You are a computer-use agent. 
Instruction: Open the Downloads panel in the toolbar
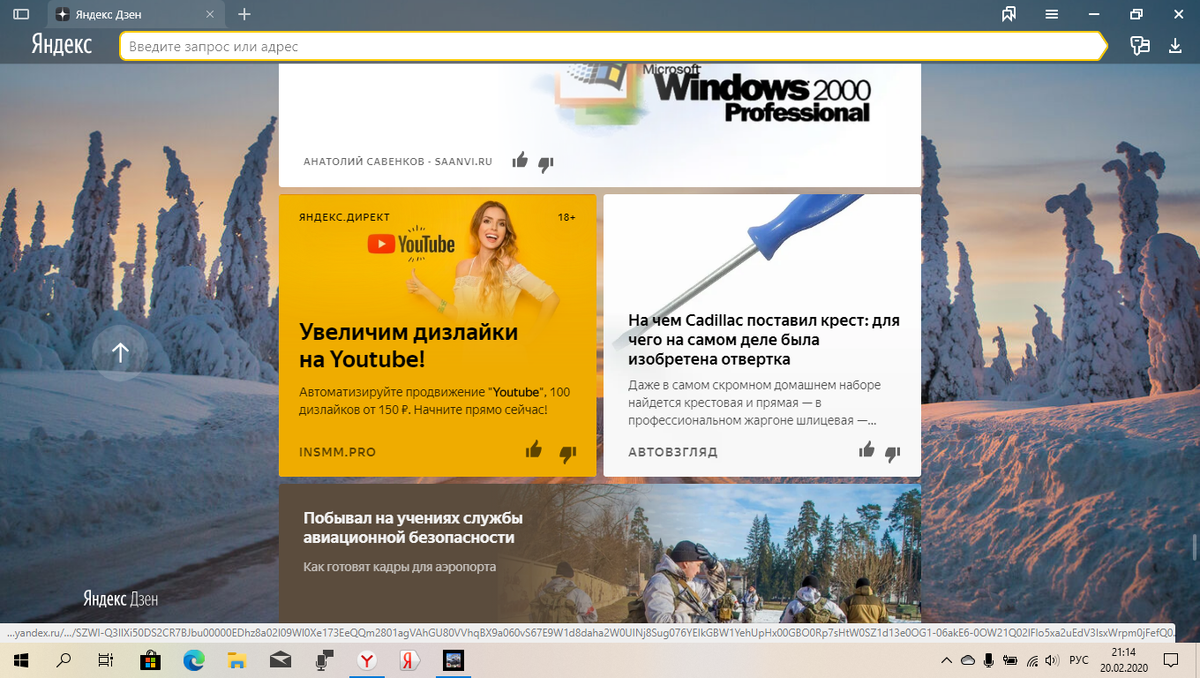point(1175,46)
